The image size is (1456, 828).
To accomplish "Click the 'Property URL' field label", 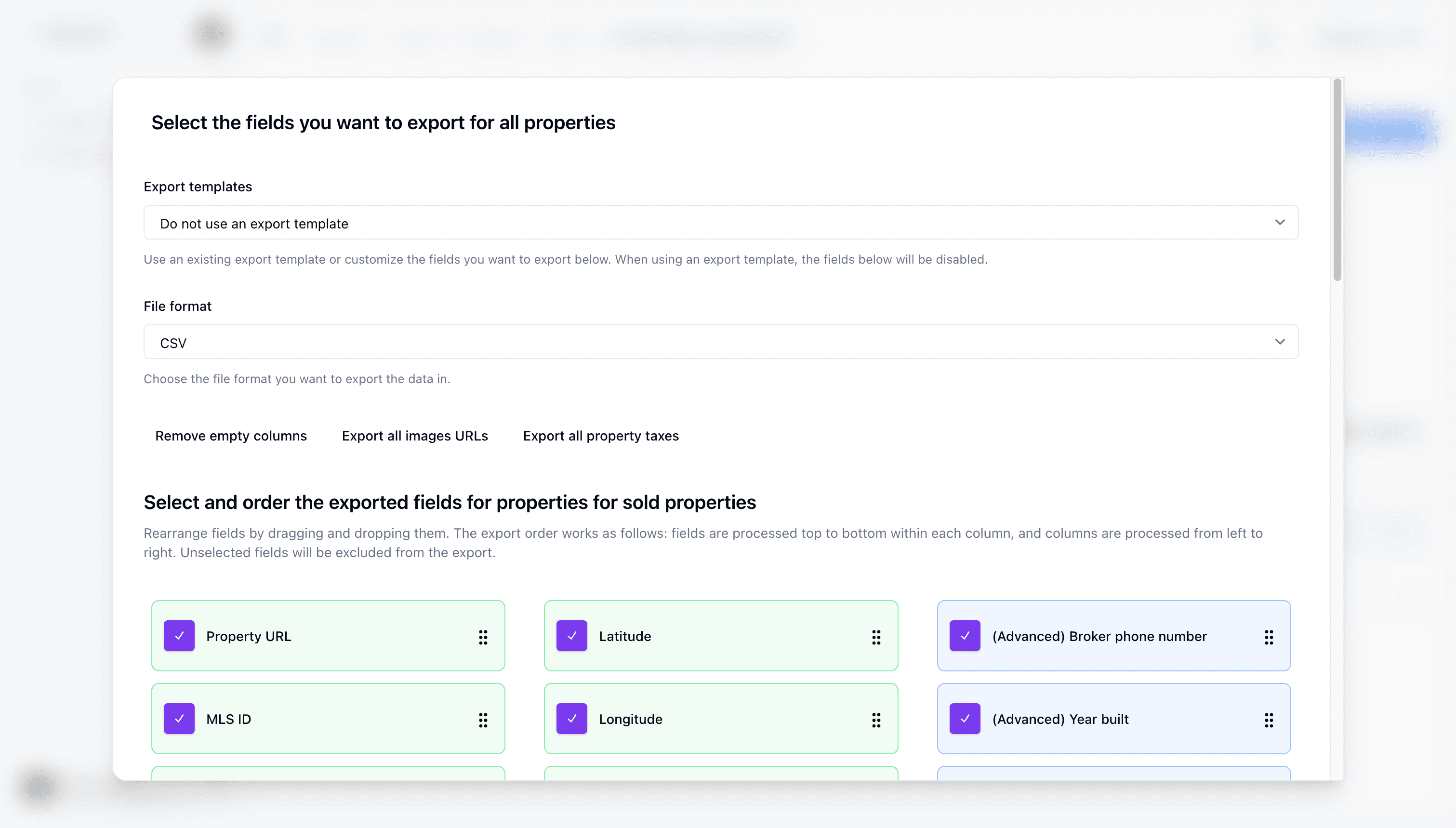I will 248,636.
